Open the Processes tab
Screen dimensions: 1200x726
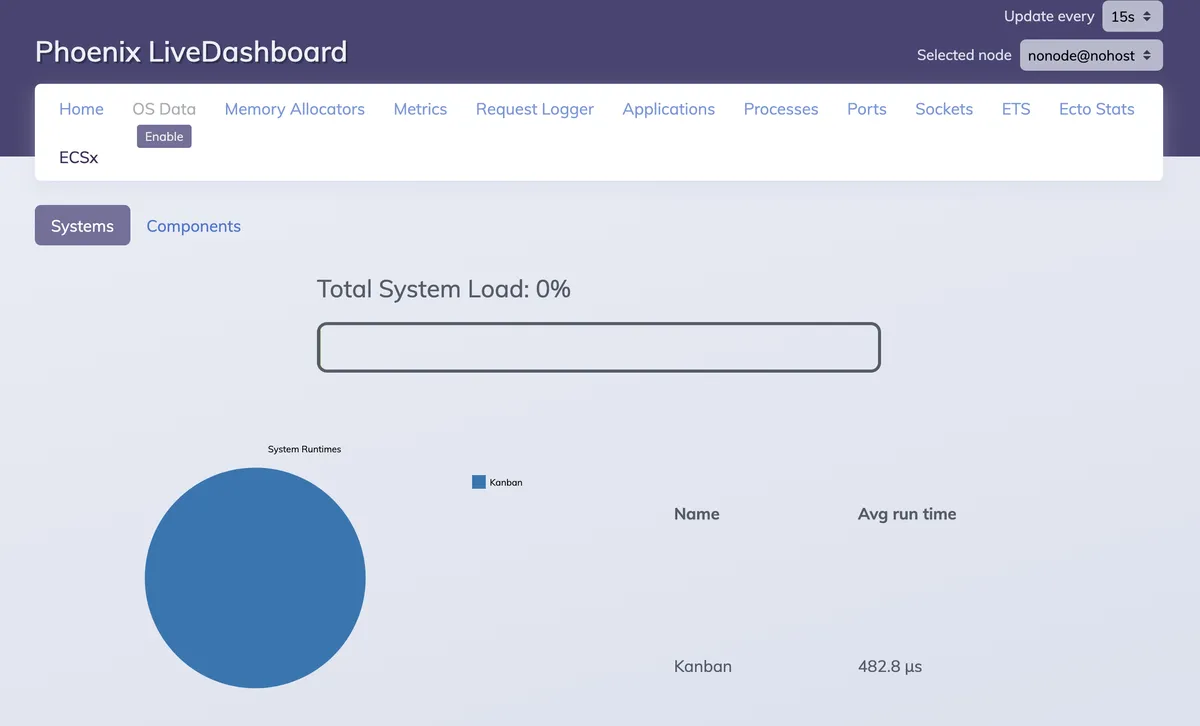(780, 109)
